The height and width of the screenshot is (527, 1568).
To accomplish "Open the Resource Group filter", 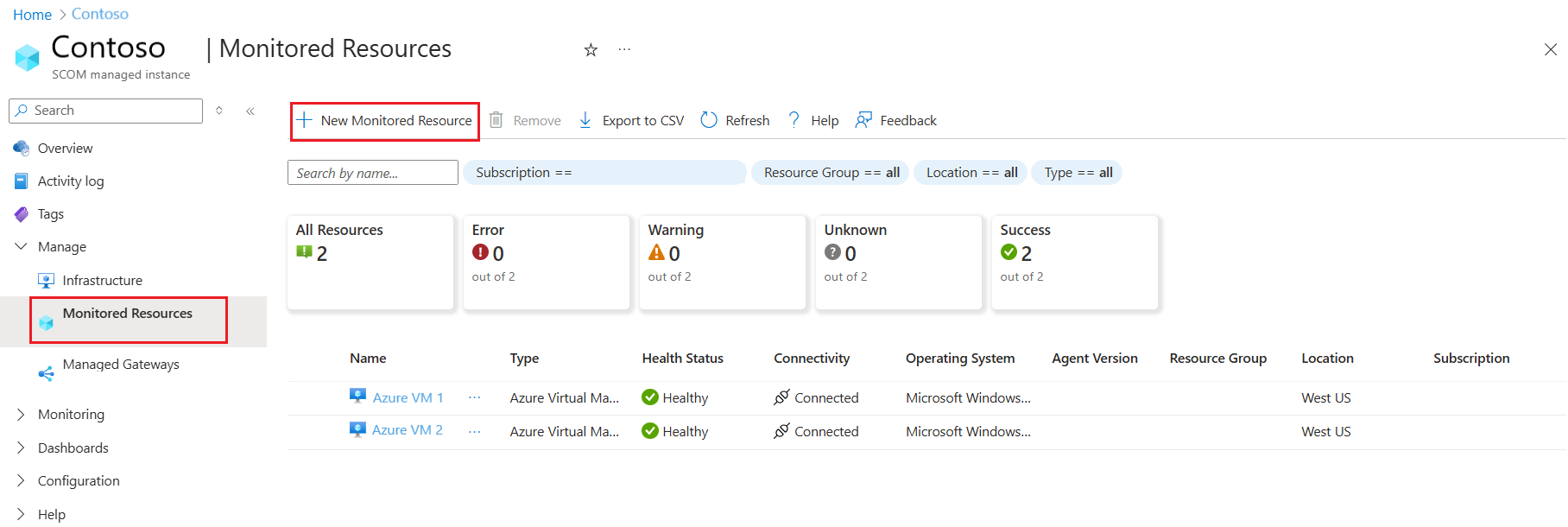I will pyautogui.click(x=831, y=173).
